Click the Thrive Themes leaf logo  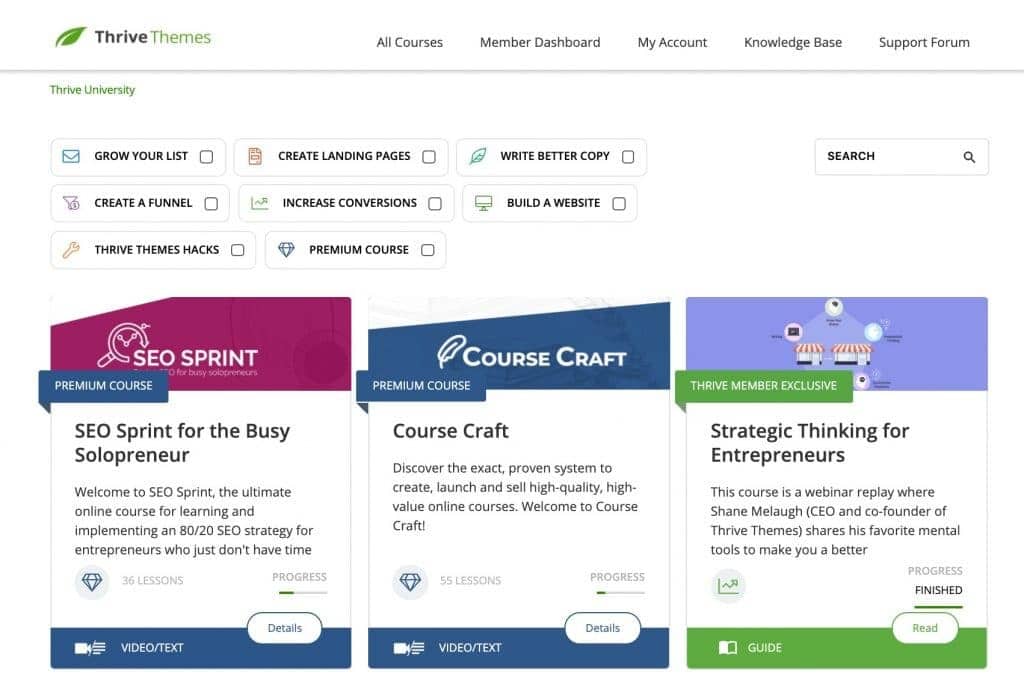[71, 38]
